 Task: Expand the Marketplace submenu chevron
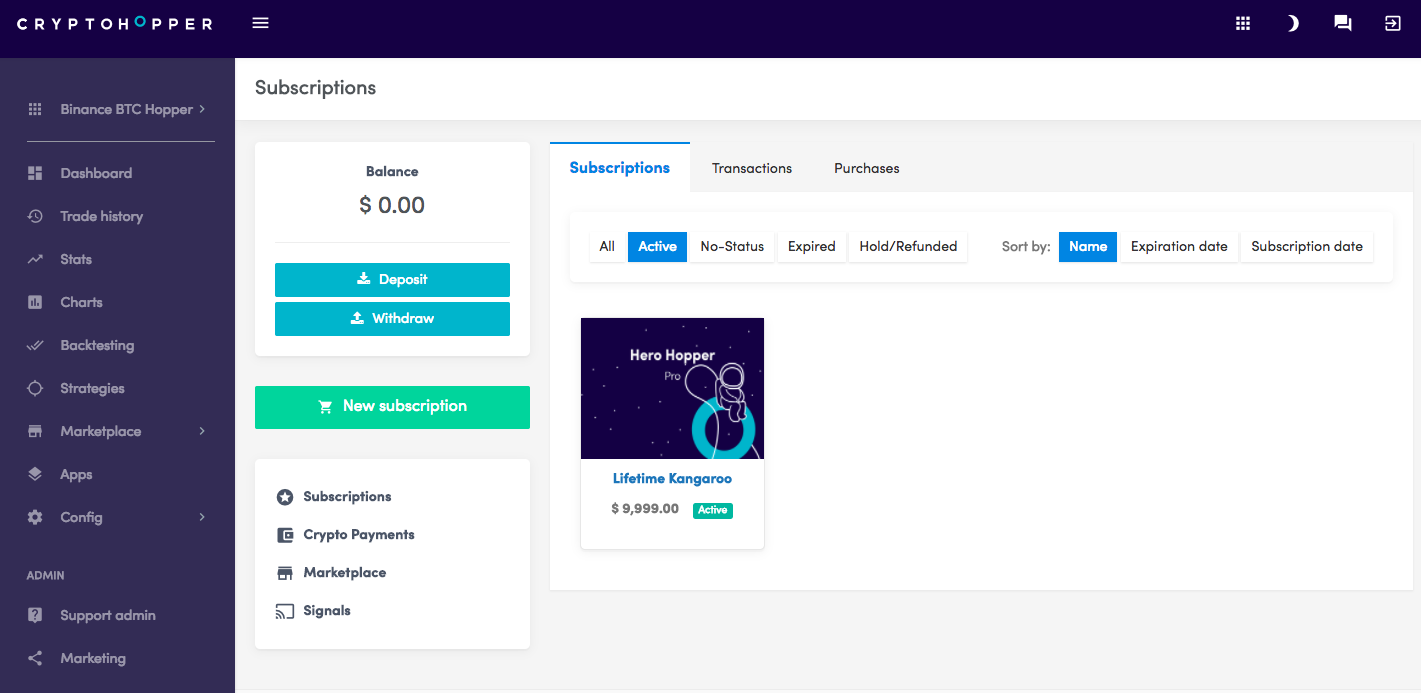(202, 431)
